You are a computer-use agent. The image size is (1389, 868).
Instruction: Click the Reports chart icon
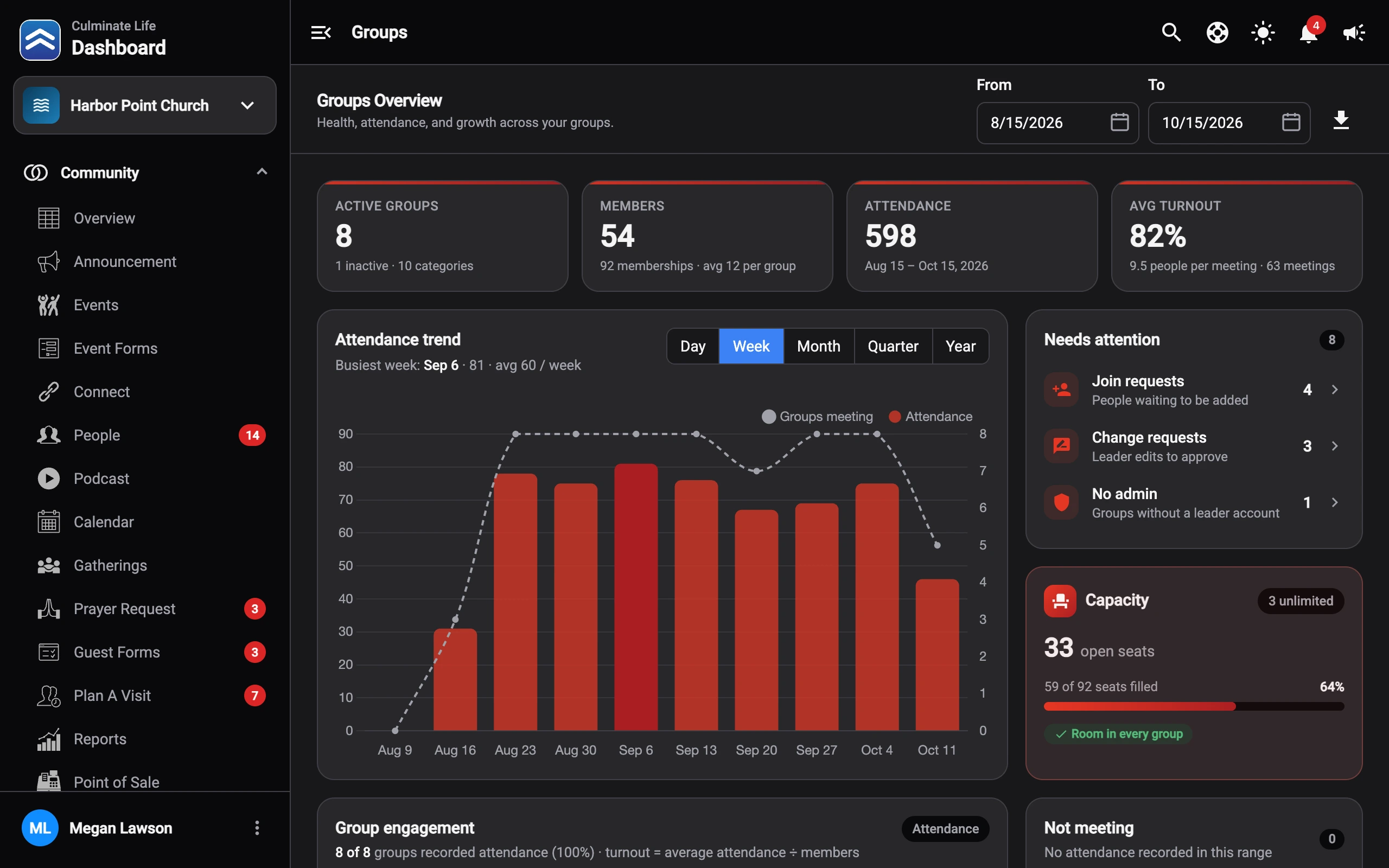(49, 739)
